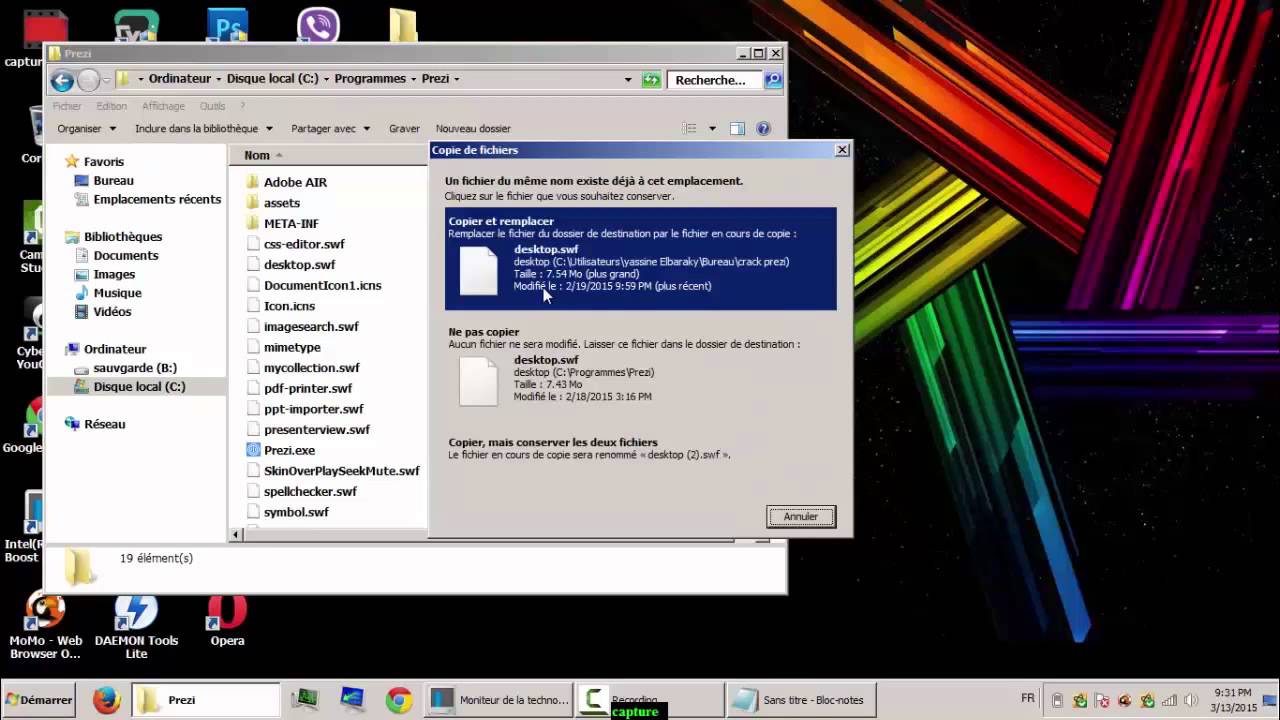Image resolution: width=1280 pixels, height=720 pixels.
Task: Open address bar history dropdown arrow
Action: (628, 80)
